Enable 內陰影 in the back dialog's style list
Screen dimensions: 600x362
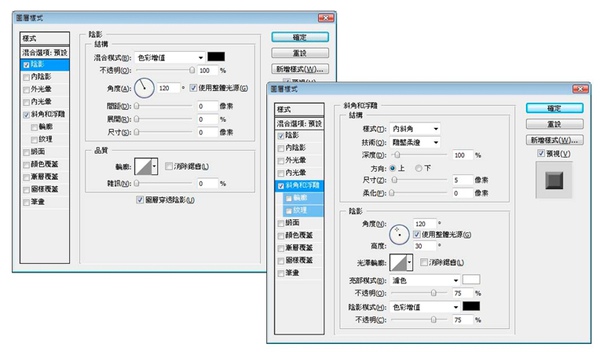click(x=26, y=77)
